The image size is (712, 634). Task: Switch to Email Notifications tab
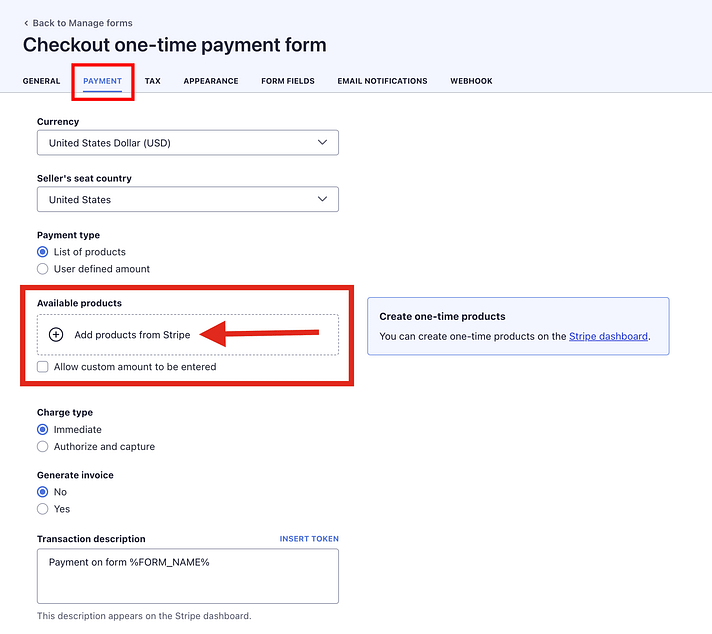point(382,81)
